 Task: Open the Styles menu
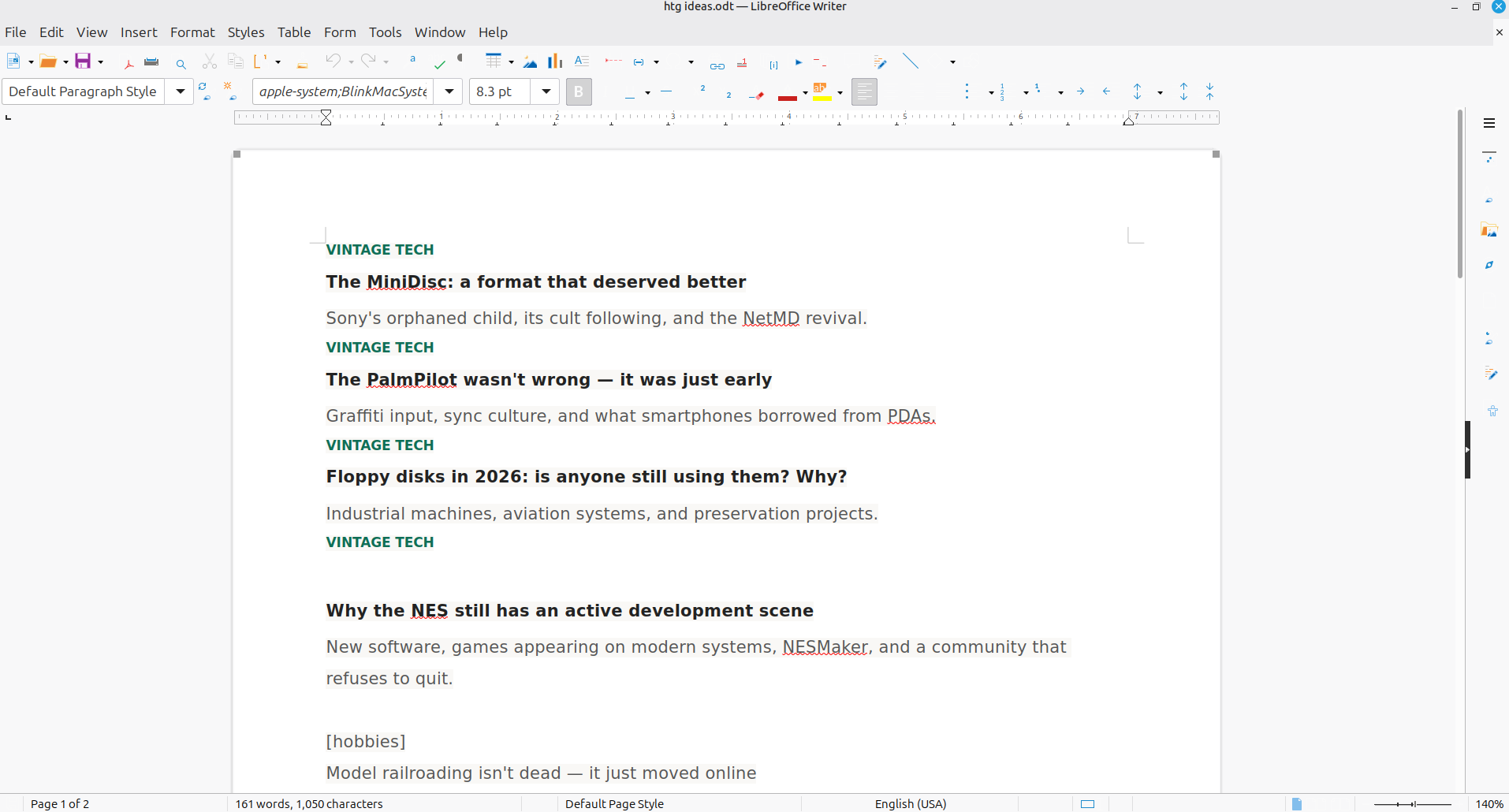246,32
